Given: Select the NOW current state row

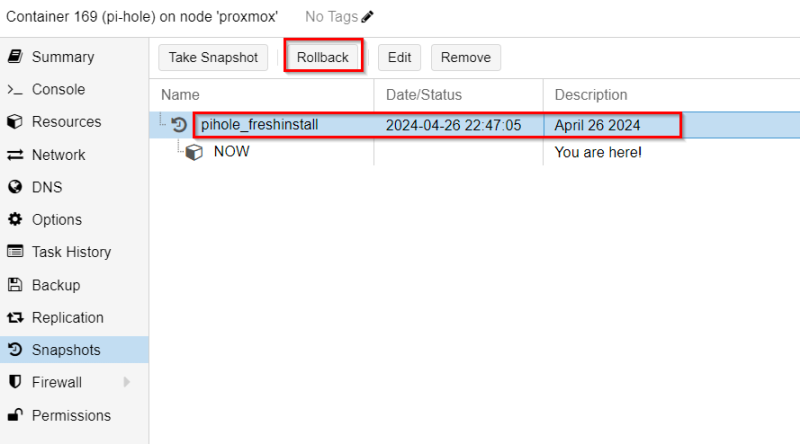Looking at the screenshot, I should 231,152.
